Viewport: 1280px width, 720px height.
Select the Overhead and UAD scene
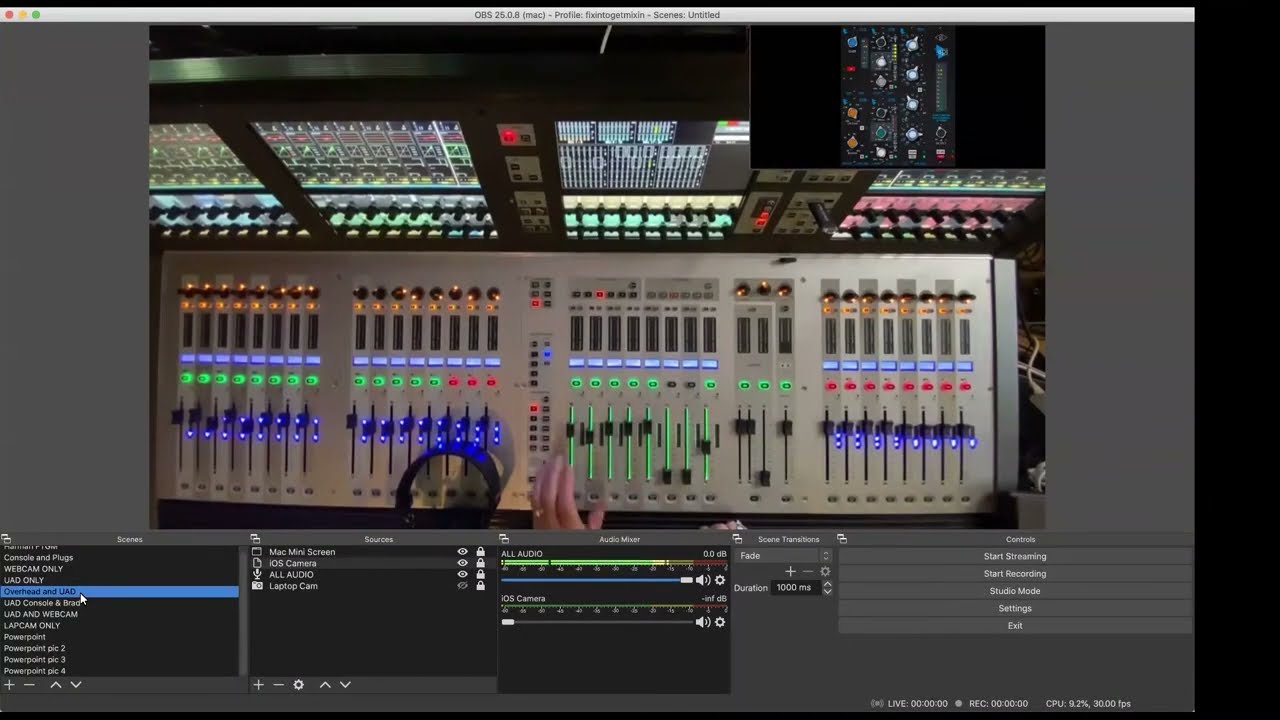point(120,592)
